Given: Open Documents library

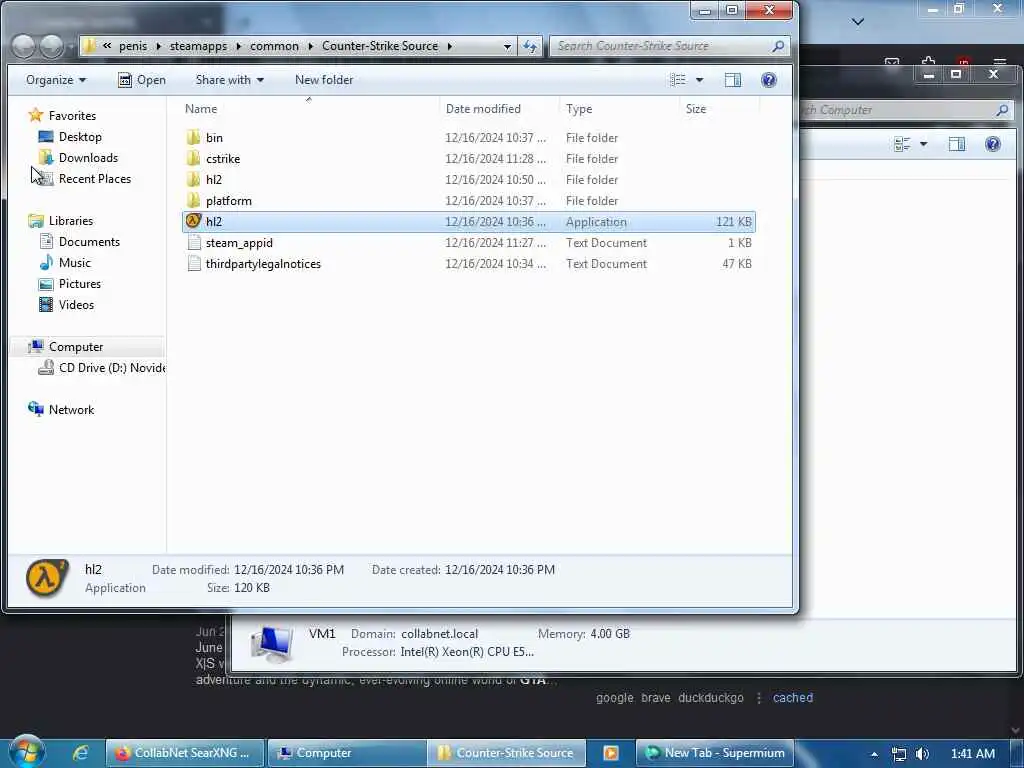Looking at the screenshot, I should click(x=89, y=242).
